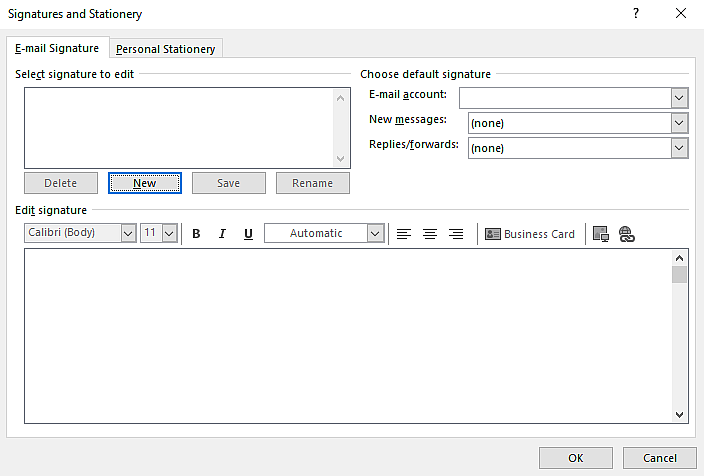Viewport: 704px width, 476px height.
Task: Align signature text to the left
Action: 404,234
